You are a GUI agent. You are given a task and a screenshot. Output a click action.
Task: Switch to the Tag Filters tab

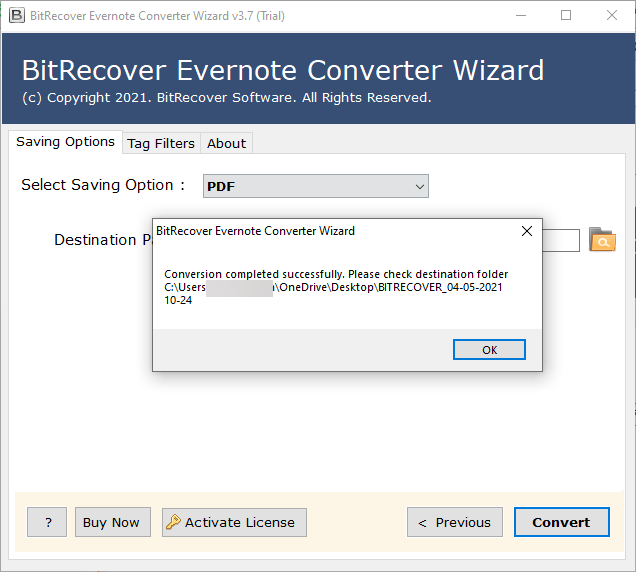[161, 143]
